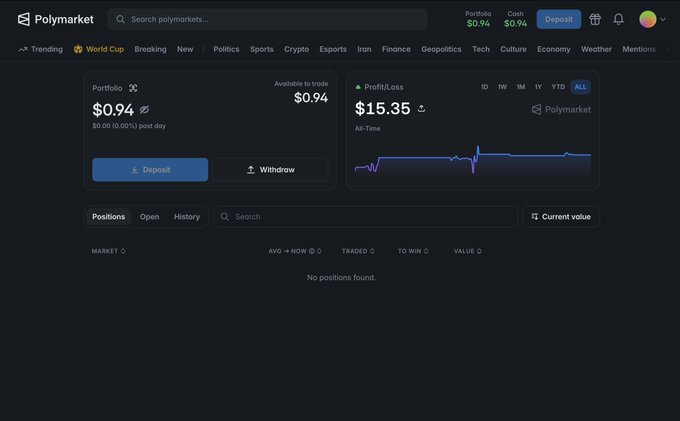This screenshot has width=680, height=421.
Task: Select the 1Y time range
Action: [x=538, y=87]
